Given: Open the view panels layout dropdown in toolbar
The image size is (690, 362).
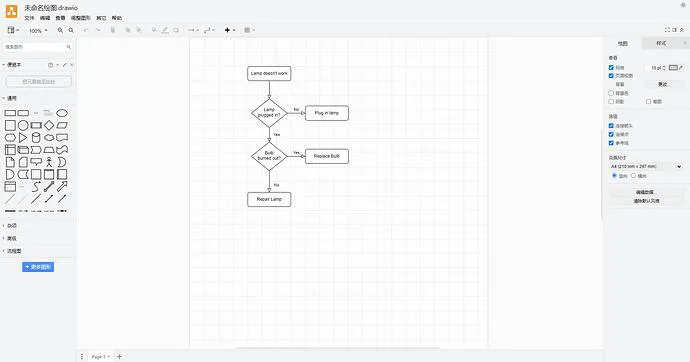Looking at the screenshot, I should (13, 30).
